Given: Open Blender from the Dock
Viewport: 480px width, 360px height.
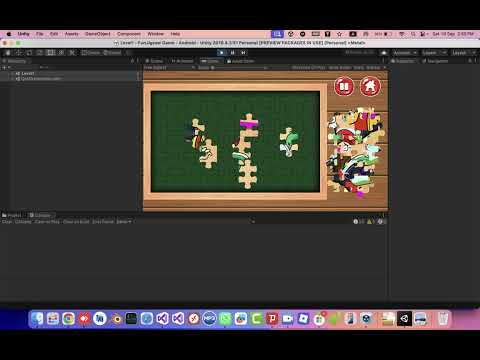Looking at the screenshot, I should 116,319.
